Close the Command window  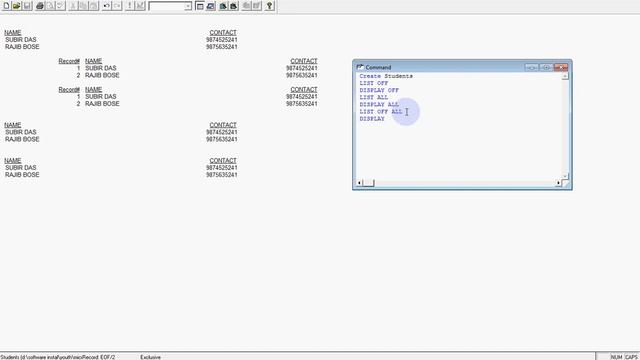(561, 67)
